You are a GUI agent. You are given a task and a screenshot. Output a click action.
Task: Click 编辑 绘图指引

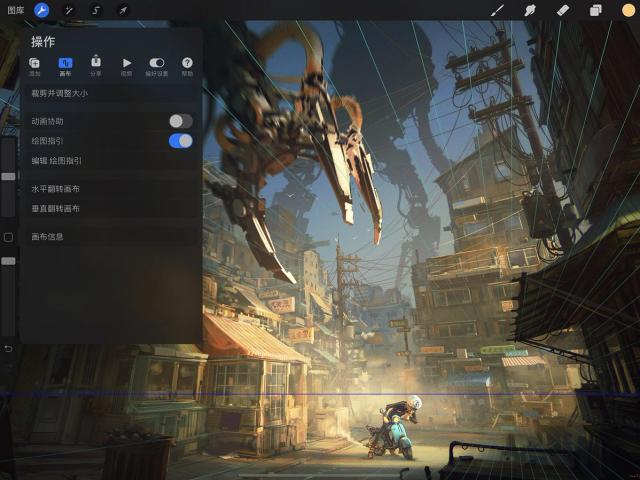(x=57, y=160)
